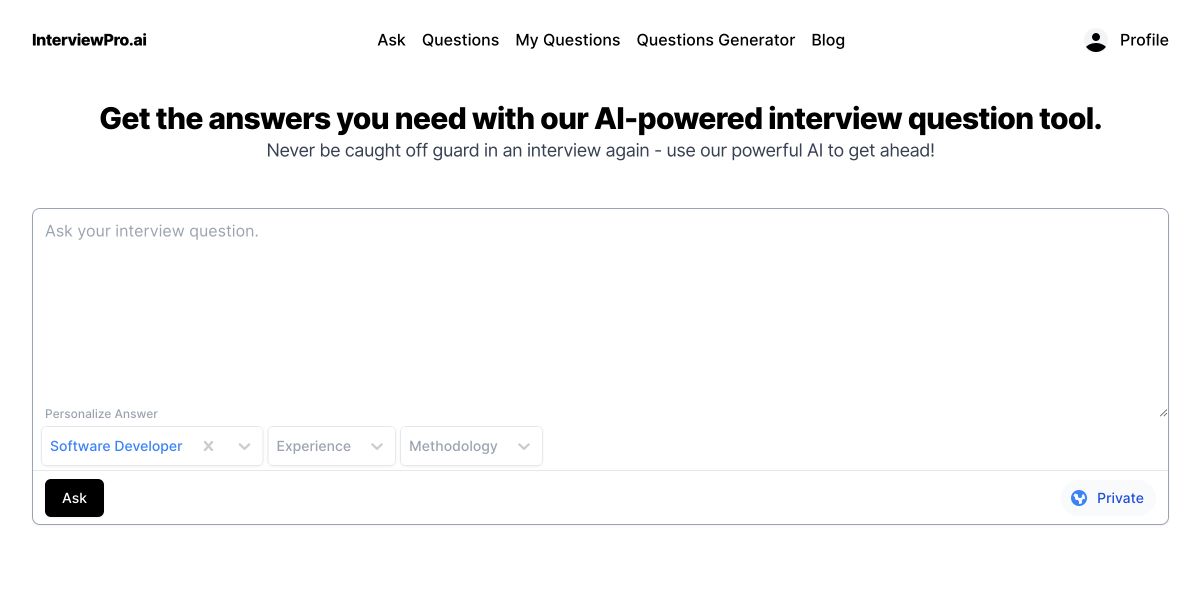
Task: Expand the Software Developer role dropdown arrow
Action: [x=244, y=446]
